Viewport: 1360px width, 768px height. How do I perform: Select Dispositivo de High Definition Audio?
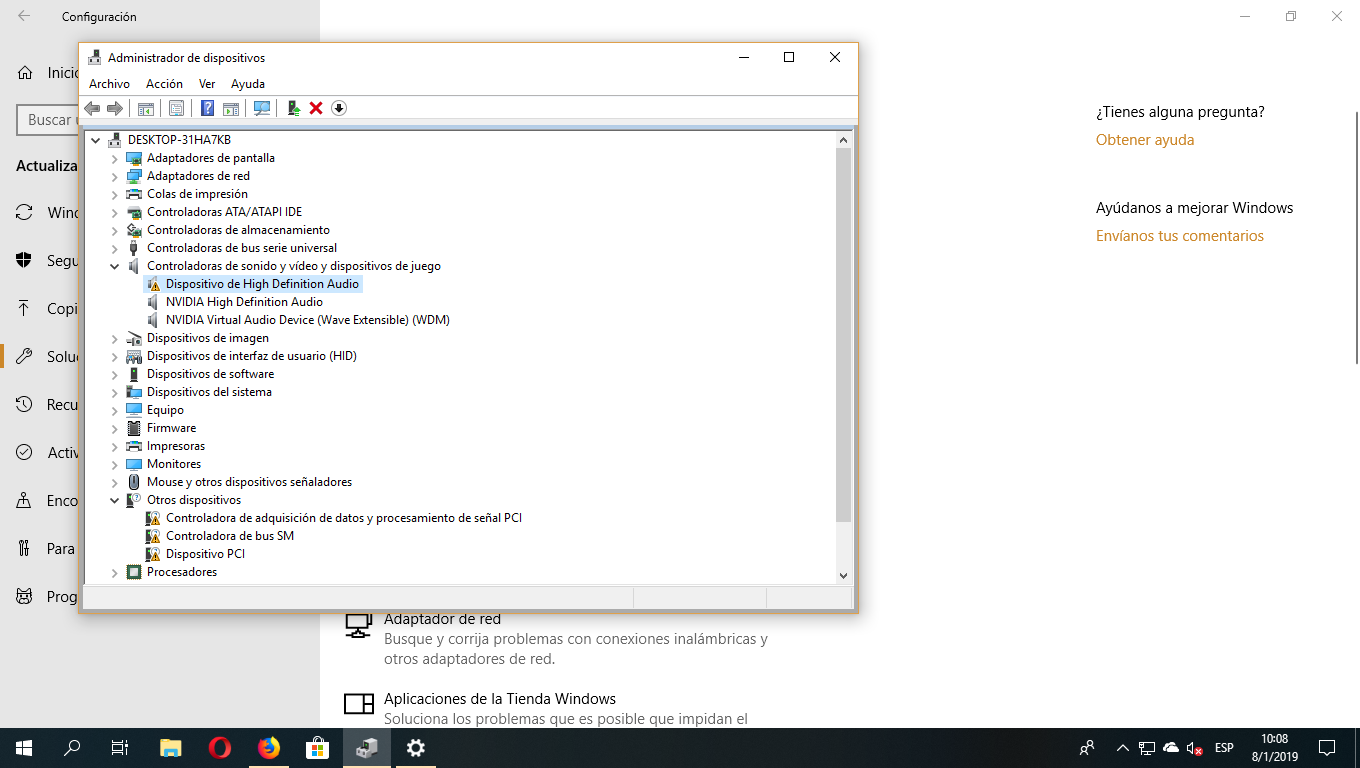[262, 284]
